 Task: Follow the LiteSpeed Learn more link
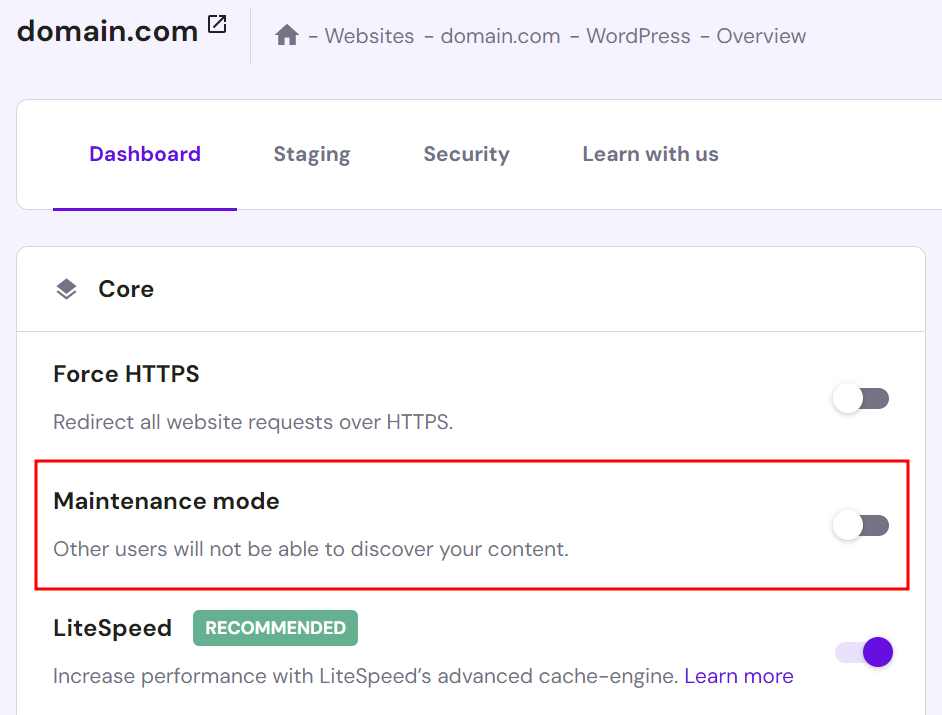point(738,676)
